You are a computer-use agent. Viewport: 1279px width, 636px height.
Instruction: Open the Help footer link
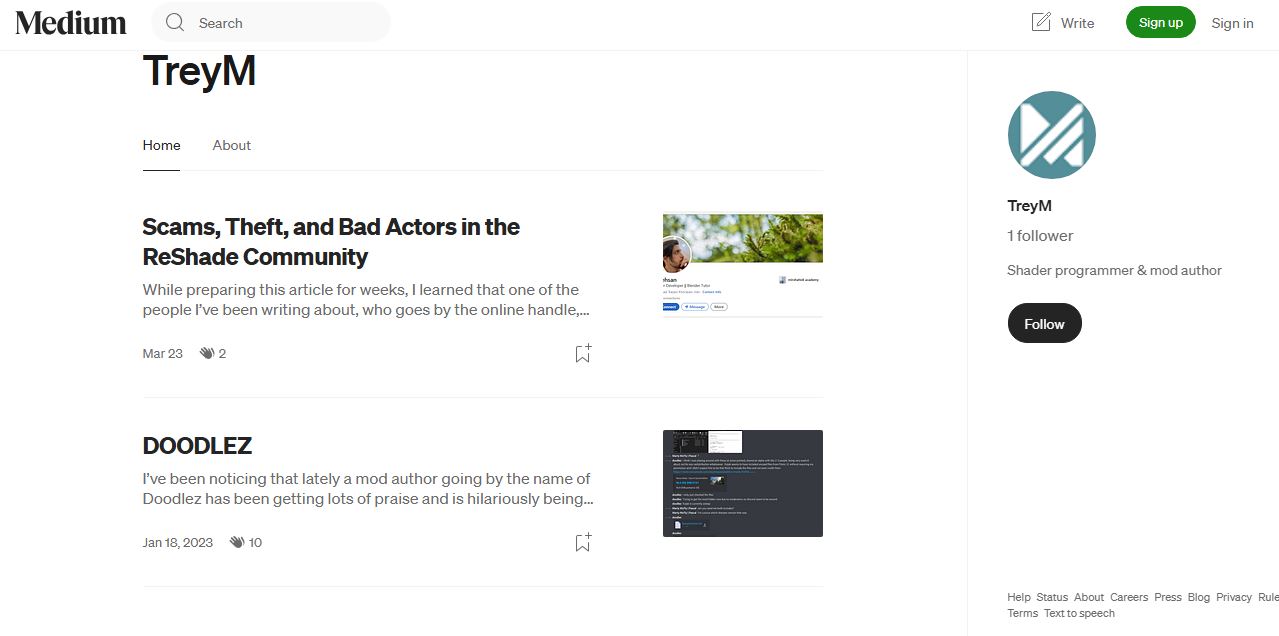pos(1019,597)
